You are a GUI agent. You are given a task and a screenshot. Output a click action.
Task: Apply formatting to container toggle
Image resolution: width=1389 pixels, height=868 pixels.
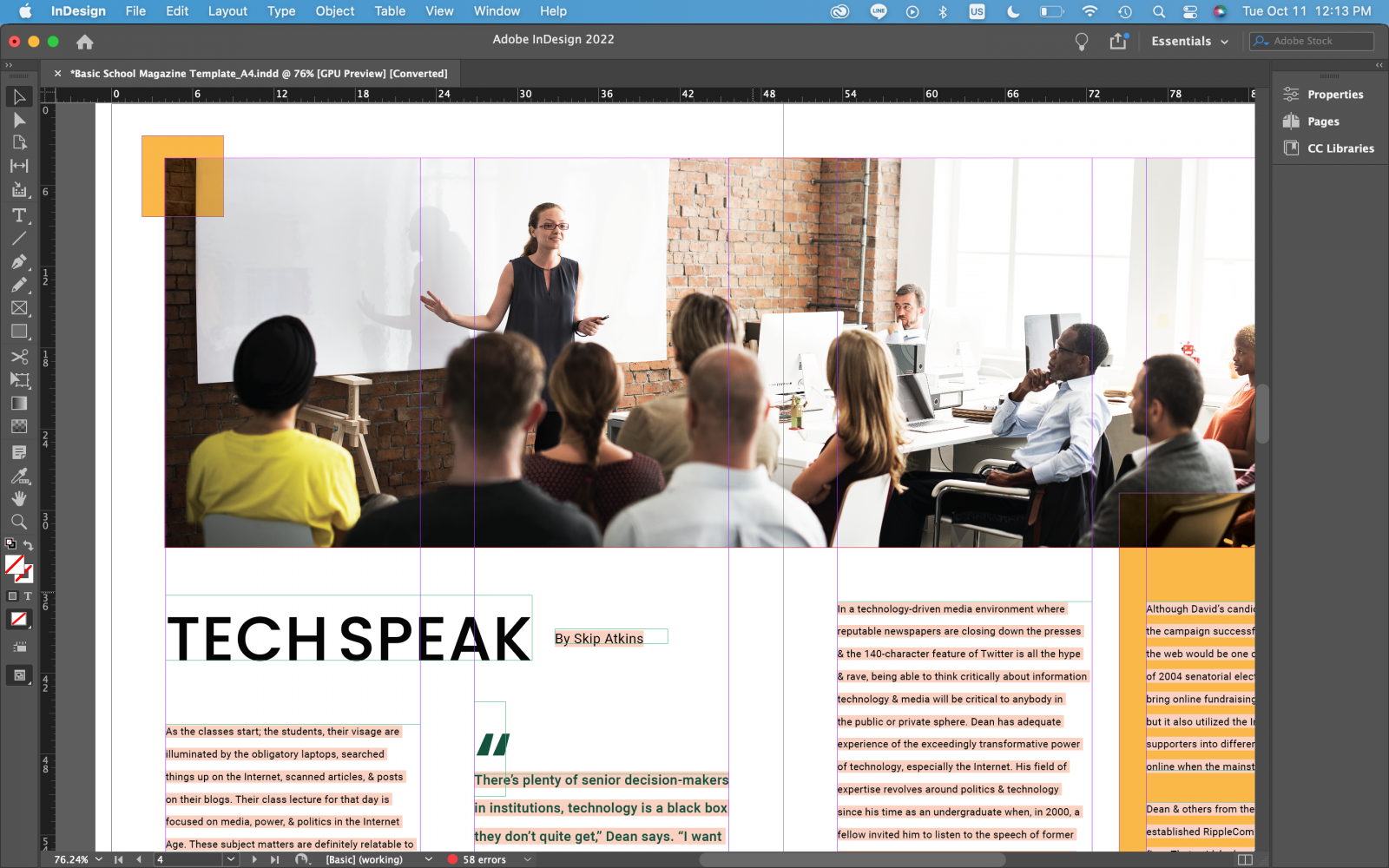[x=12, y=596]
